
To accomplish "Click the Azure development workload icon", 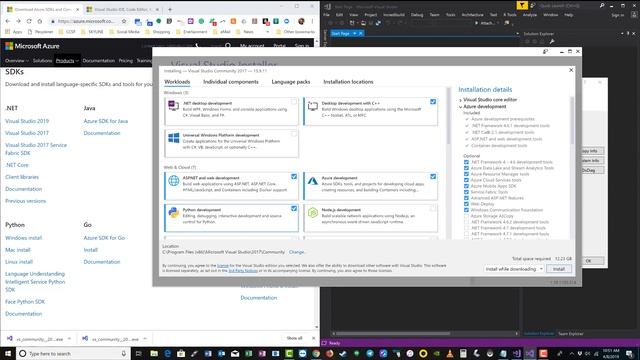I will 313,180.
